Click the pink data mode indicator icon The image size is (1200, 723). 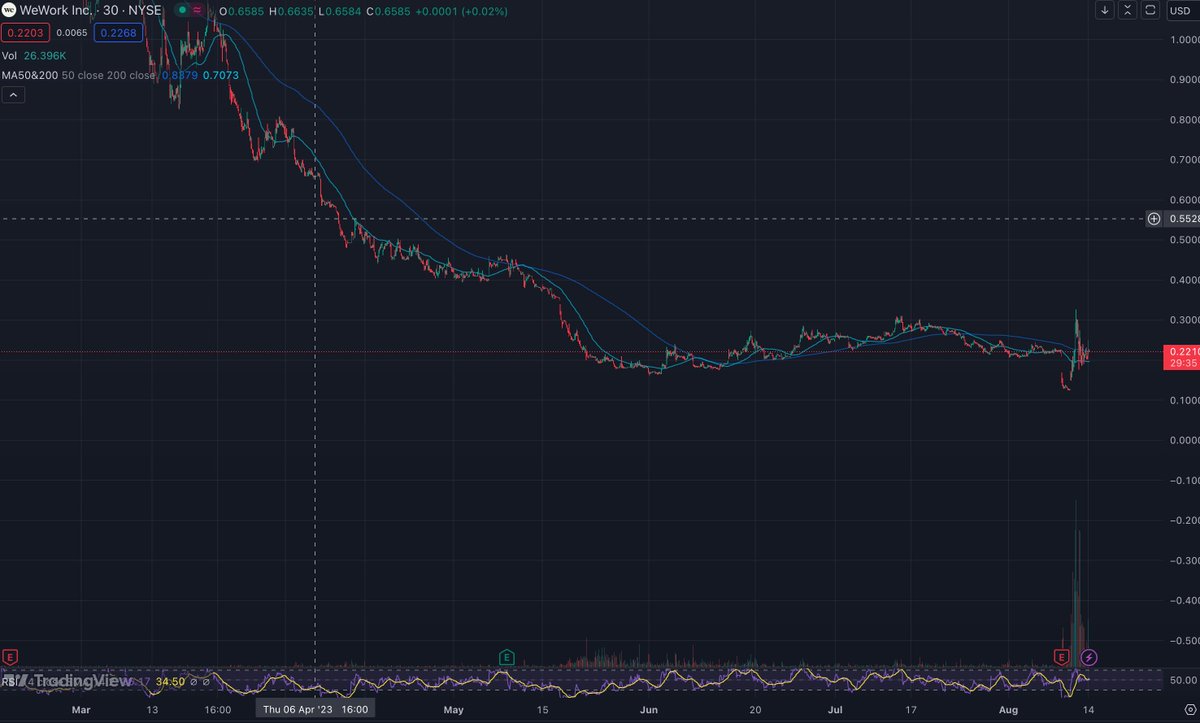click(x=197, y=10)
